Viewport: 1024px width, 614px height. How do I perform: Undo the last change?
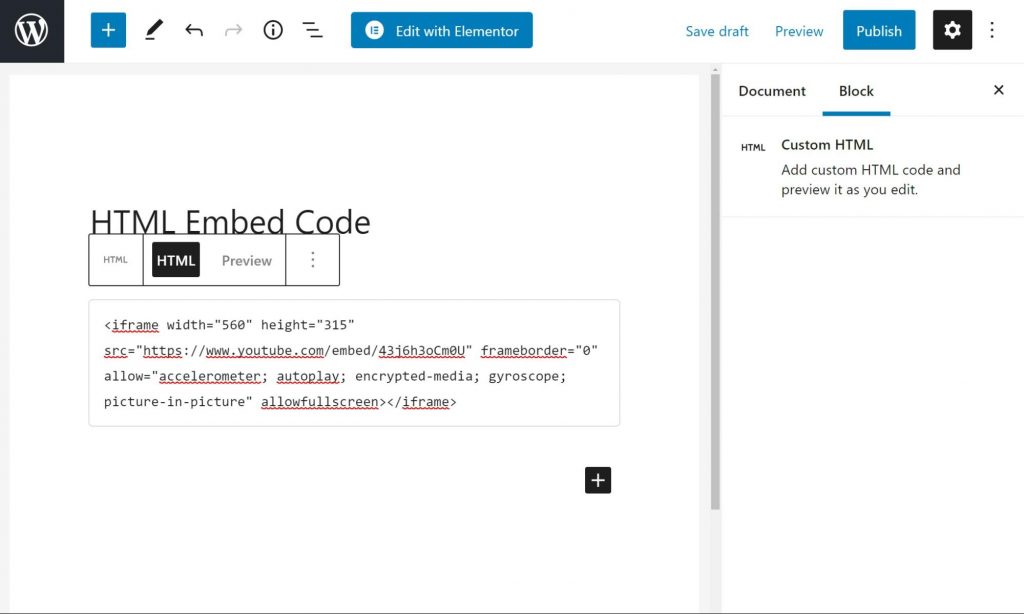tap(194, 31)
